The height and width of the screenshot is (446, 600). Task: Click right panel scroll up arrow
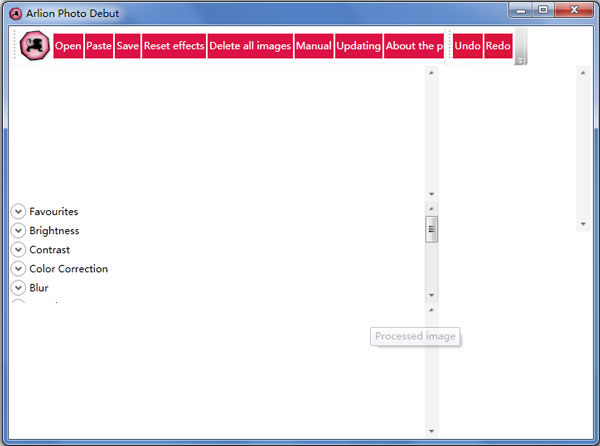pyautogui.click(x=583, y=72)
